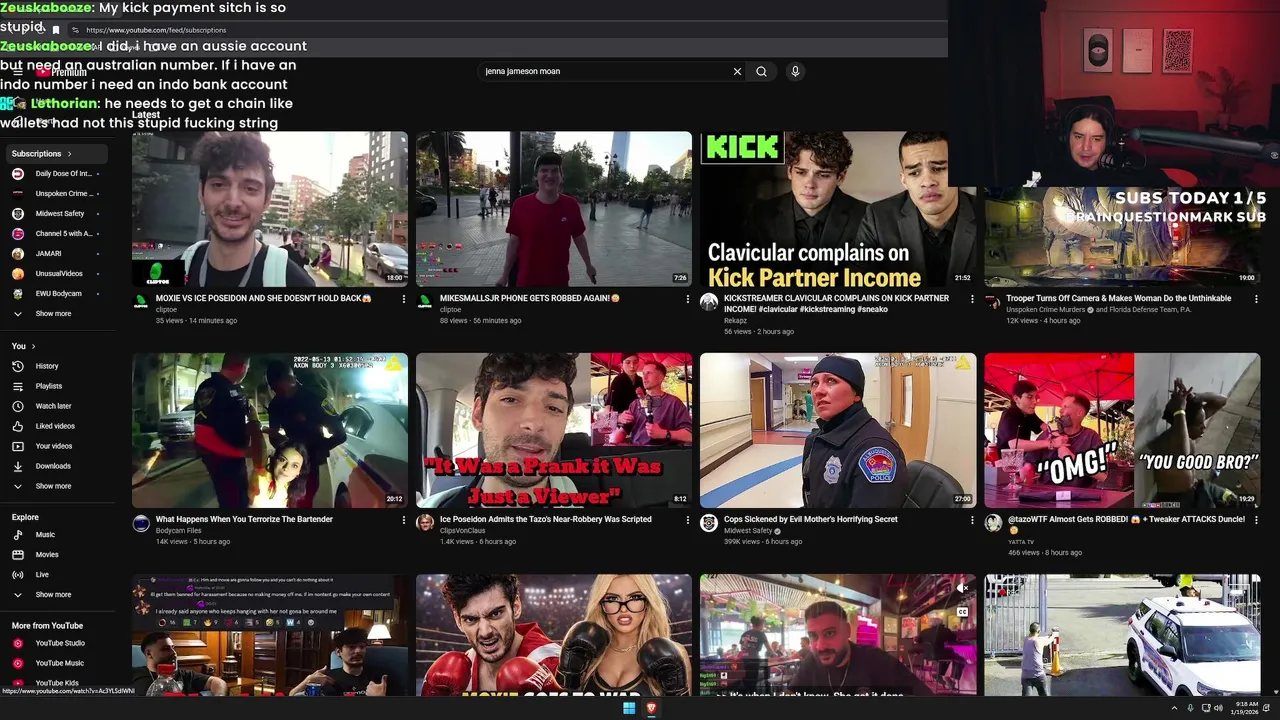
Task: Open options menu for Cops Sickened video
Action: pyautogui.click(x=972, y=520)
